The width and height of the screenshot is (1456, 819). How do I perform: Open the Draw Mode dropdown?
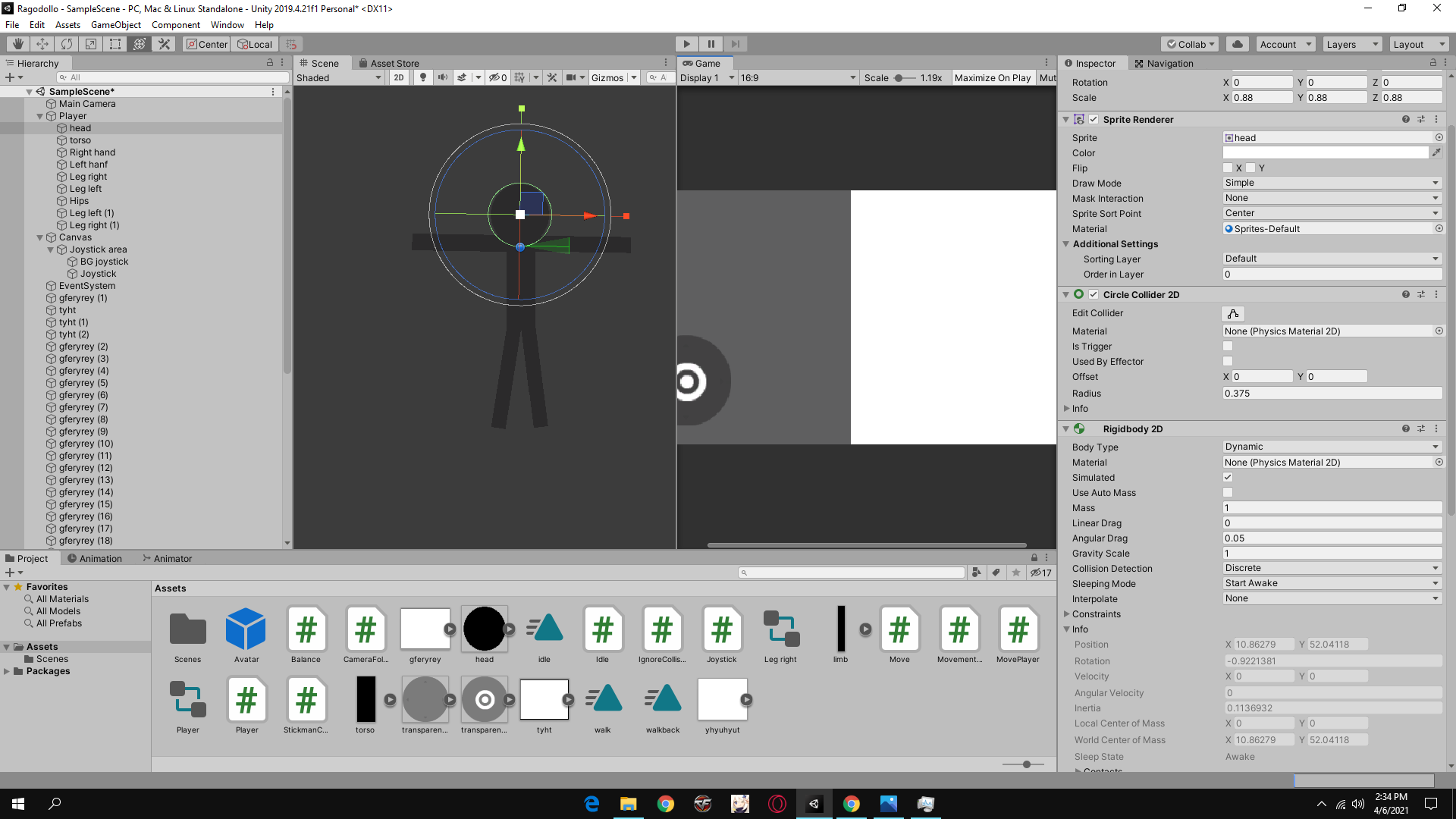coord(1332,183)
